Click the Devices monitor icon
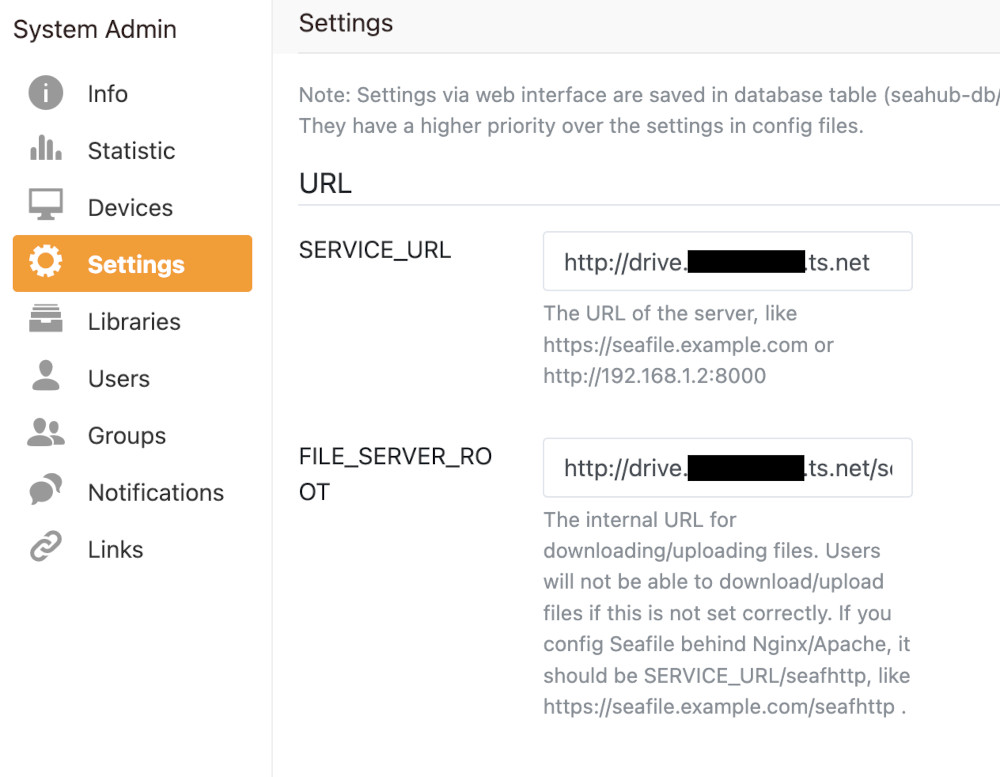The width and height of the screenshot is (1000, 777). pyautogui.click(x=46, y=207)
